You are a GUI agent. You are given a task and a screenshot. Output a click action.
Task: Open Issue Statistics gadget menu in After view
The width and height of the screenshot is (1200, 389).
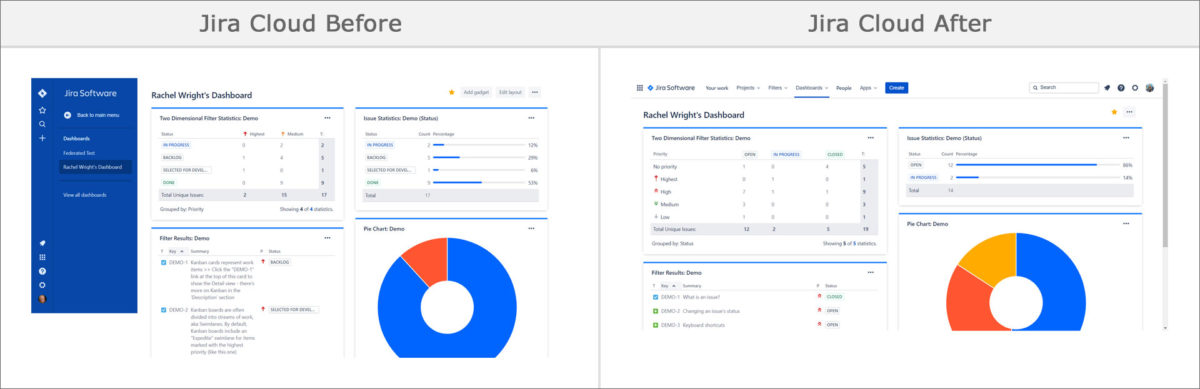tap(1126, 137)
